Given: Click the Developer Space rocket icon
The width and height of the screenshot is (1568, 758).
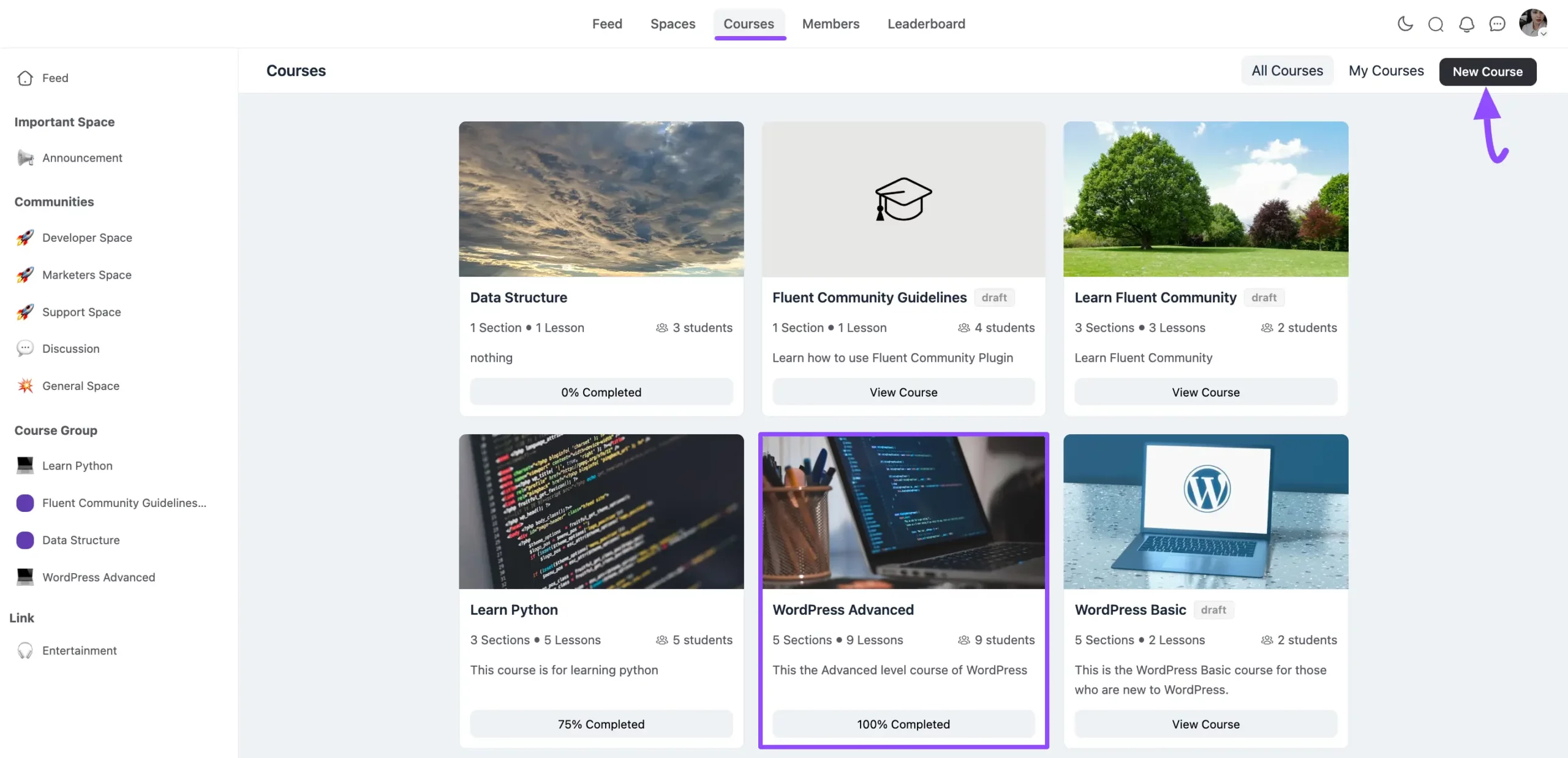Looking at the screenshot, I should [25, 238].
